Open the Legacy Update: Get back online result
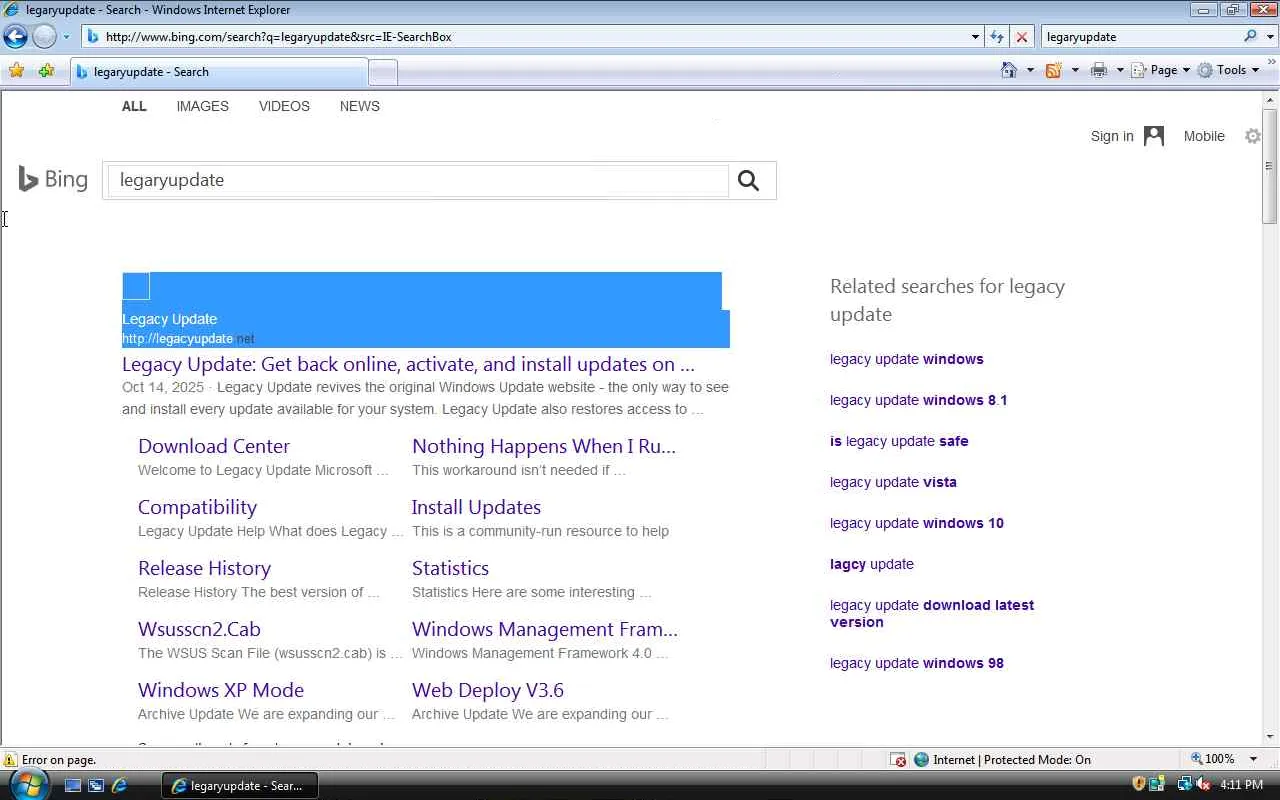 coord(408,364)
